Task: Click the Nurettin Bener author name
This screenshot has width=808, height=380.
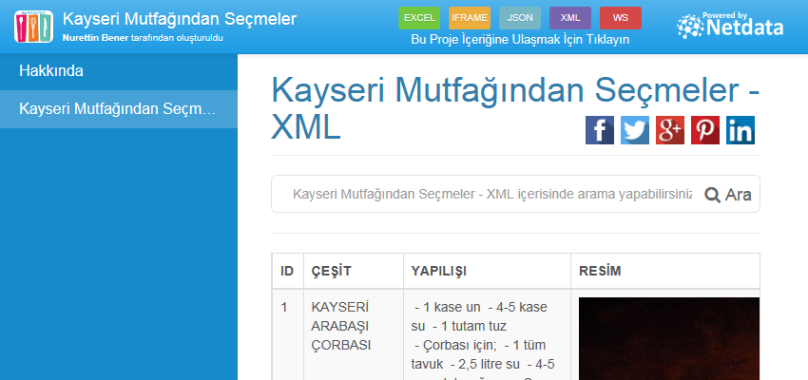Action: pos(95,38)
